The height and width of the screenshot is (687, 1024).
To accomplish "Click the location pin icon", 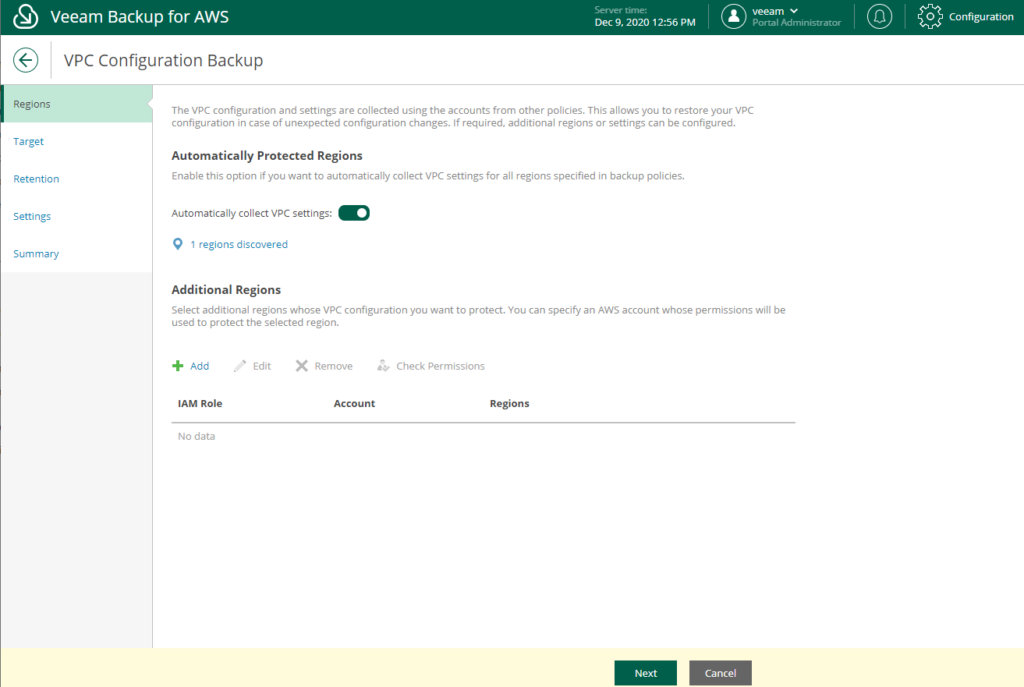I will click(x=178, y=244).
